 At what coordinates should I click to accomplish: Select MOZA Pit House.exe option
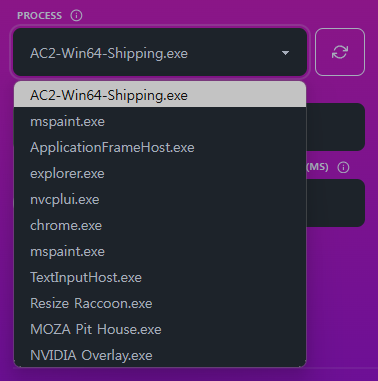(160, 329)
